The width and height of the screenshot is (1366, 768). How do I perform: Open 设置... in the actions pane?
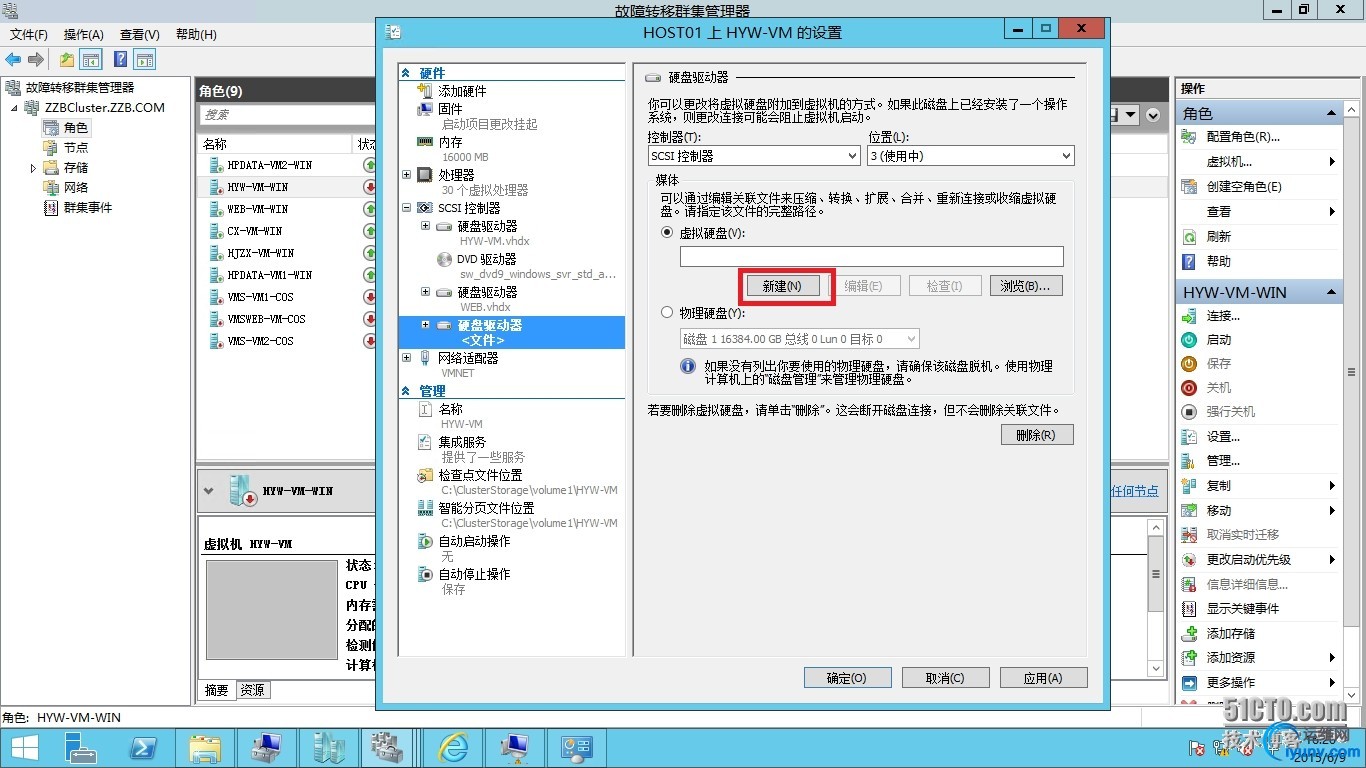click(1223, 437)
